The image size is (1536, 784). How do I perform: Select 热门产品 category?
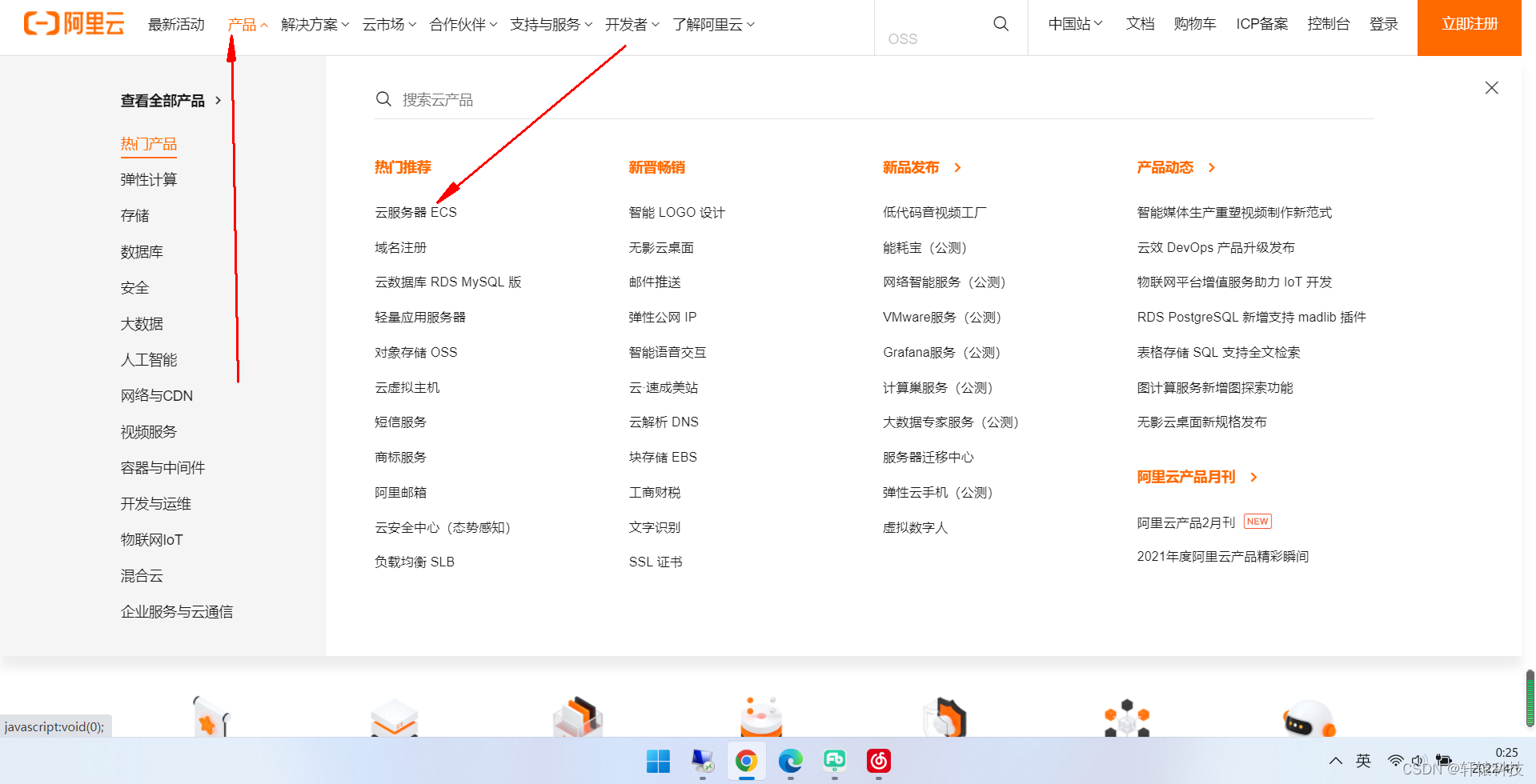149,144
